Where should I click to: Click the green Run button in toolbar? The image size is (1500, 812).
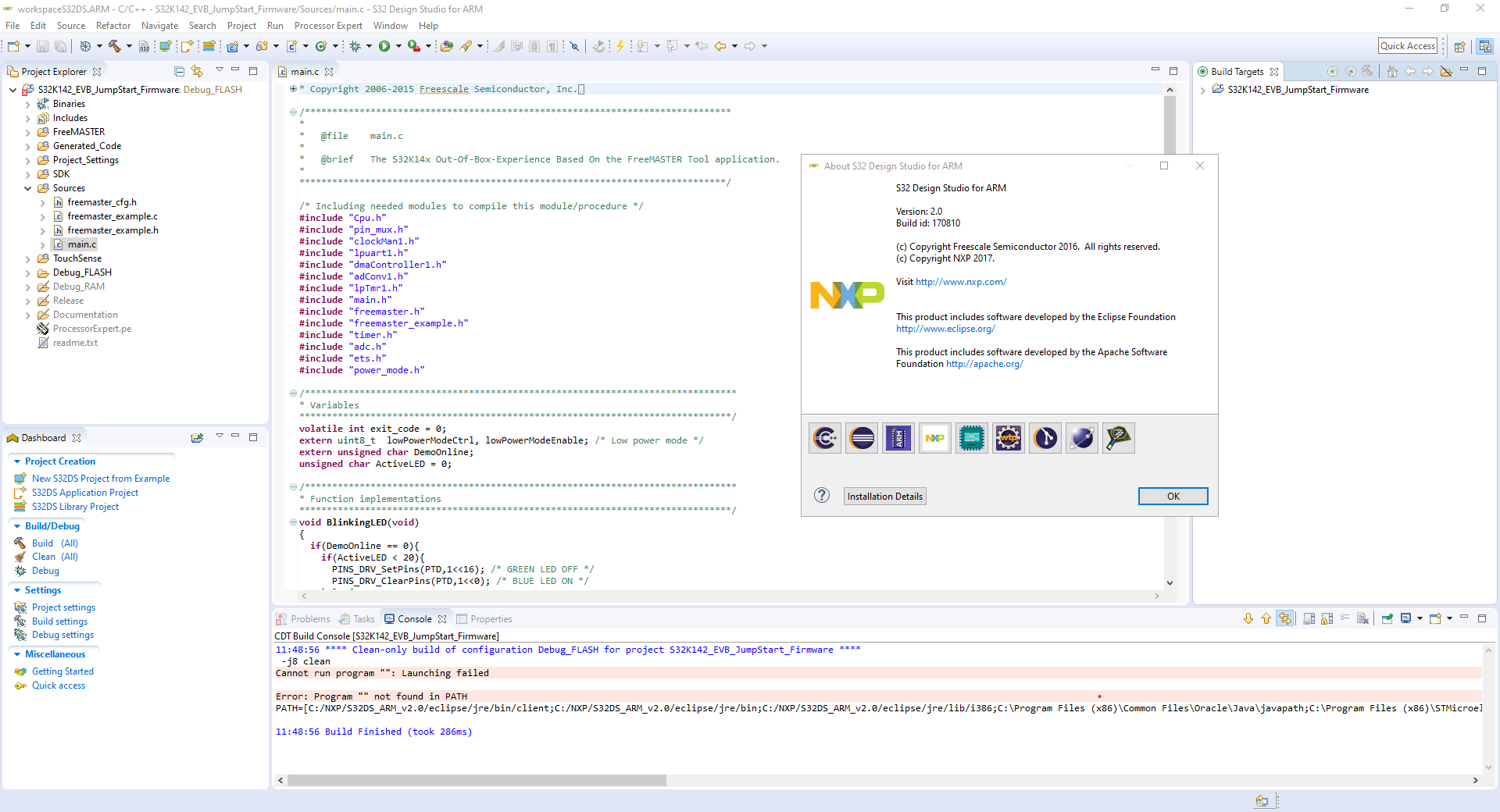[384, 46]
